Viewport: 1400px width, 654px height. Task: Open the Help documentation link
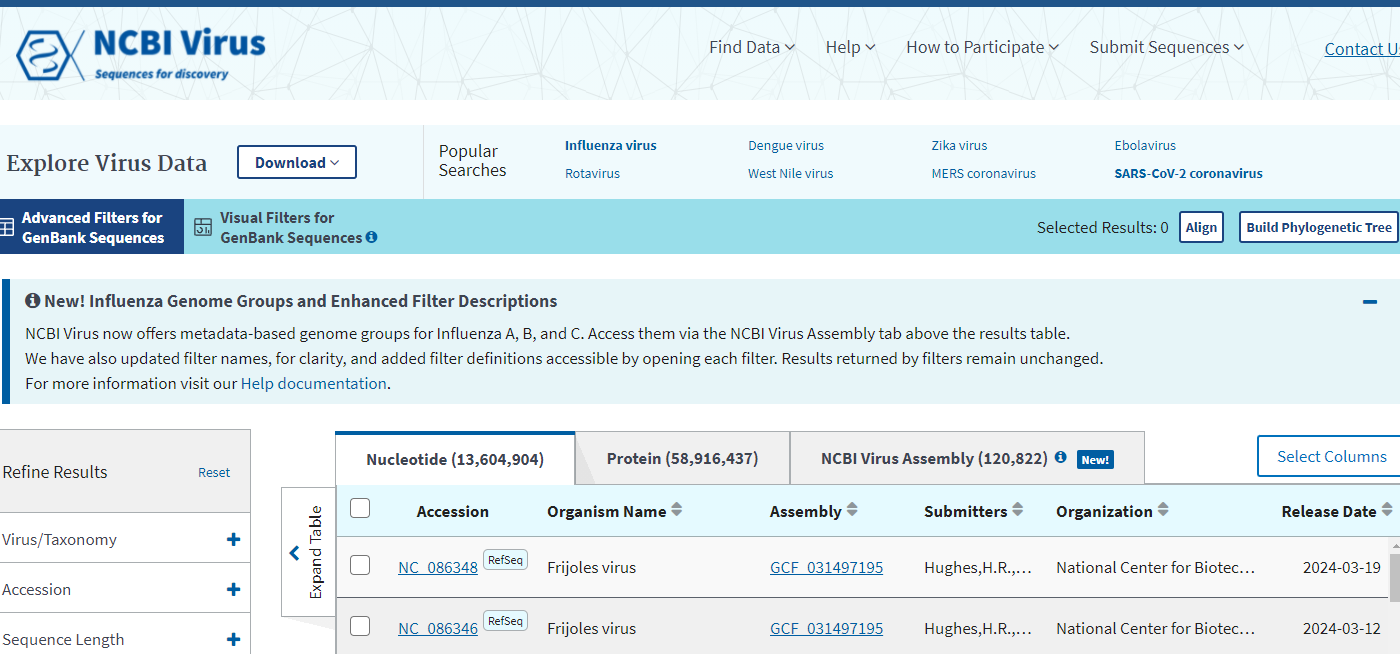(313, 384)
